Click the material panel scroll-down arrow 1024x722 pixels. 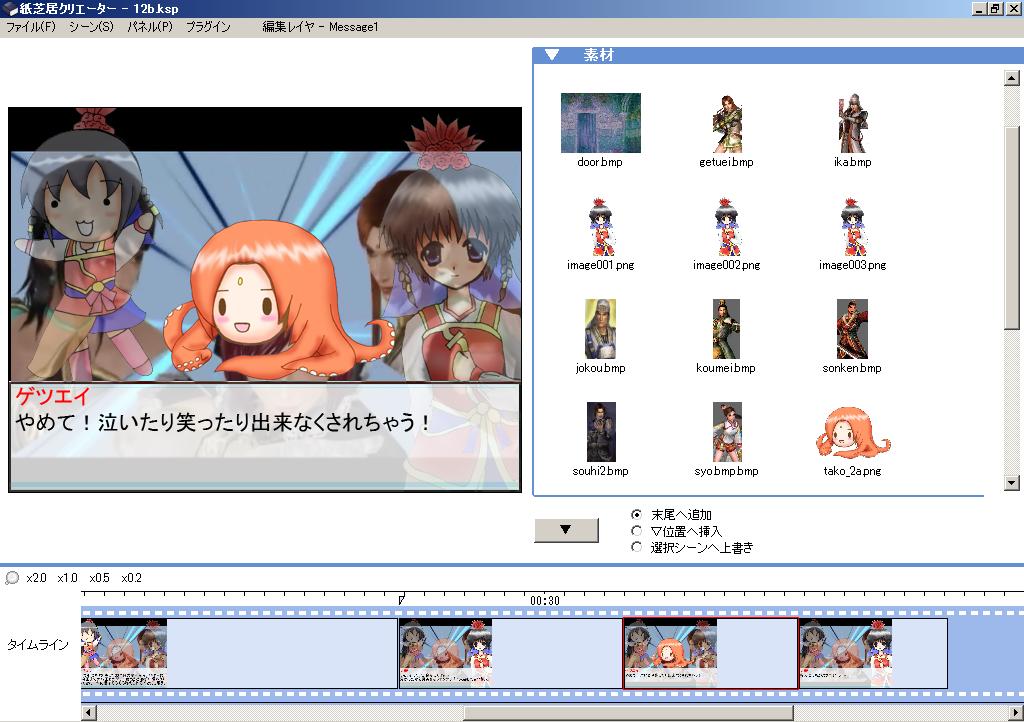tap(1012, 483)
